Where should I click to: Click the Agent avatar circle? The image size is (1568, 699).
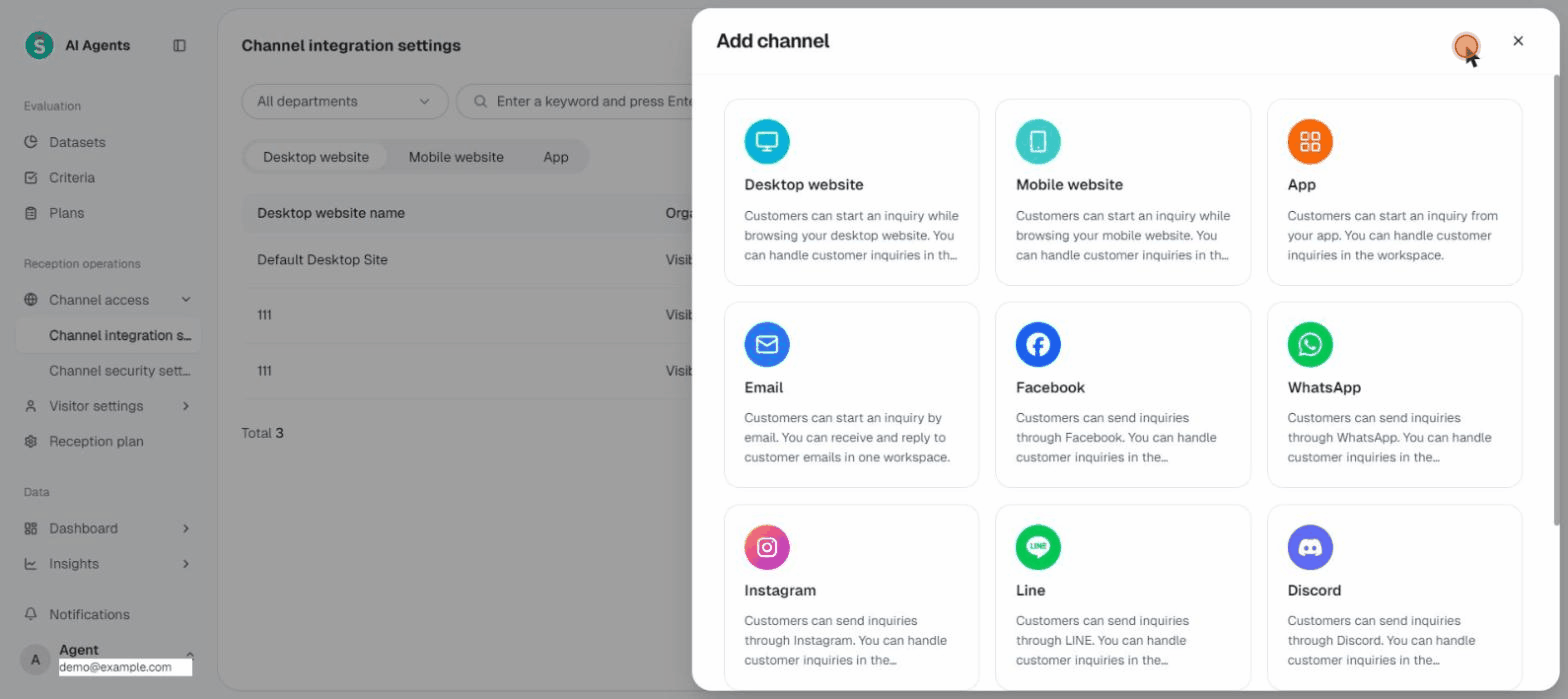(36, 659)
